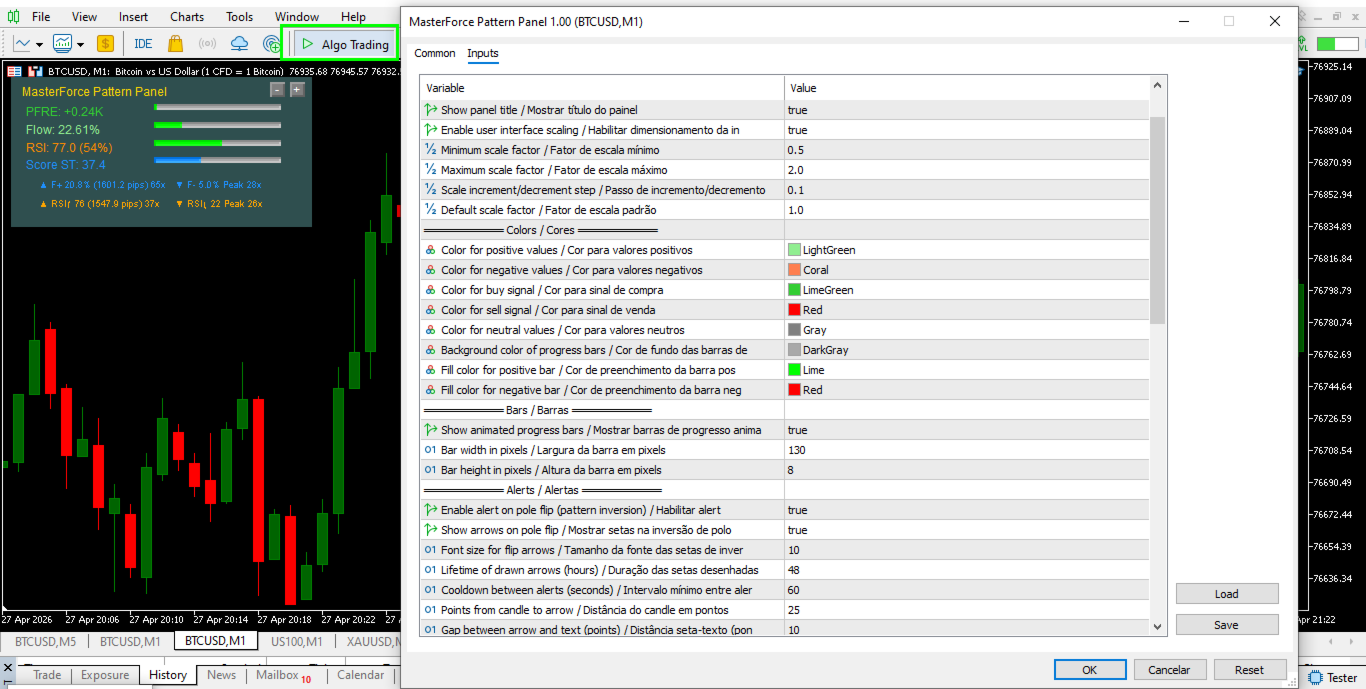Click the Reset button
This screenshot has height=689, width=1366.
(1249, 670)
